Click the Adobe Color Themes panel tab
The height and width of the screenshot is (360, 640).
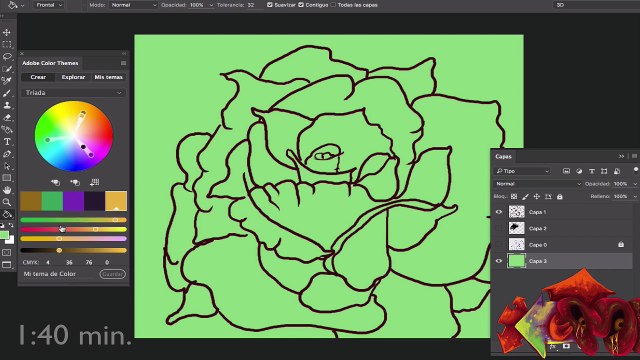(50, 63)
